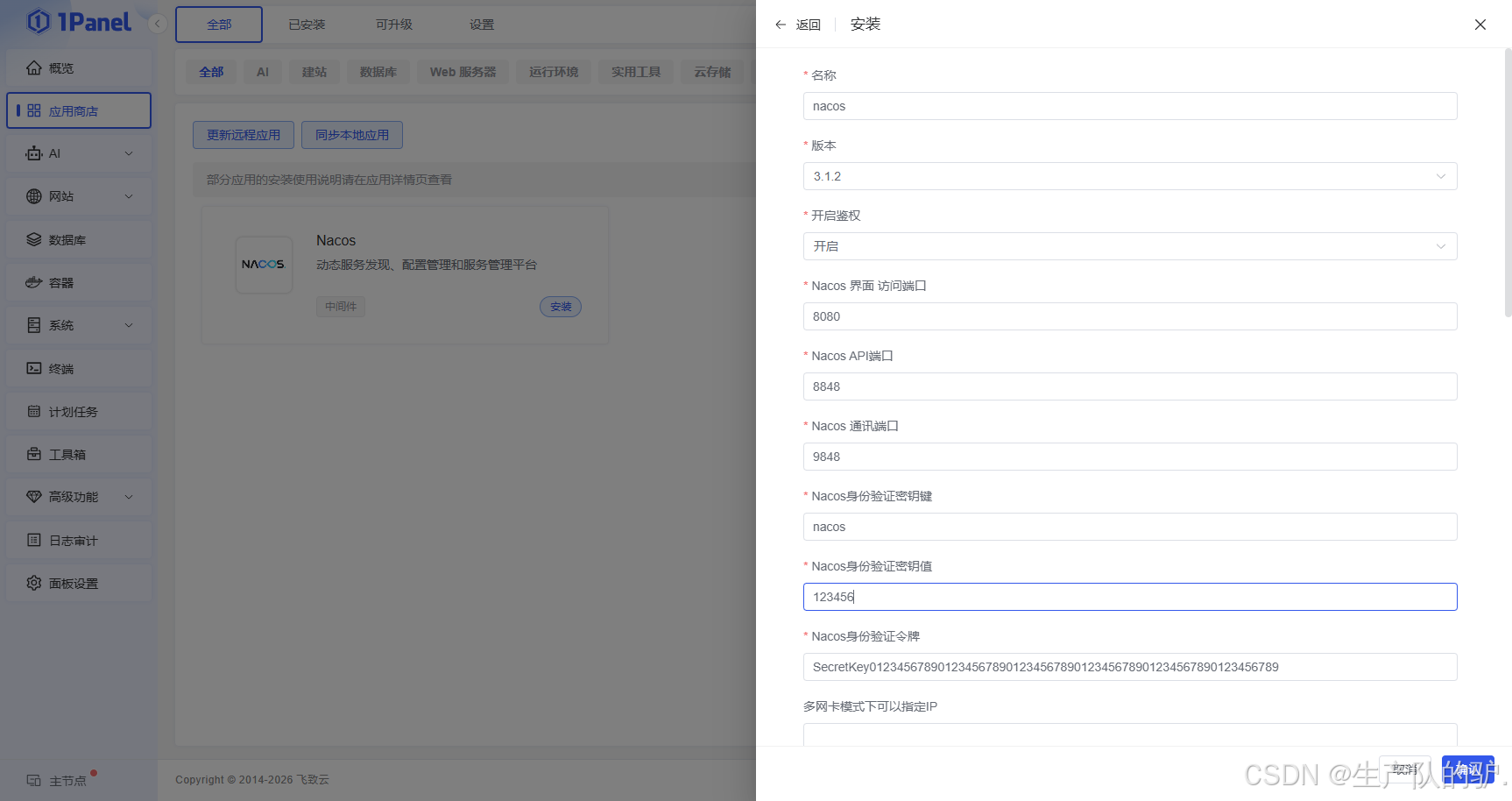The height and width of the screenshot is (801, 1512).
Task: Click the 系统 icon in sidebar
Action: (34, 325)
